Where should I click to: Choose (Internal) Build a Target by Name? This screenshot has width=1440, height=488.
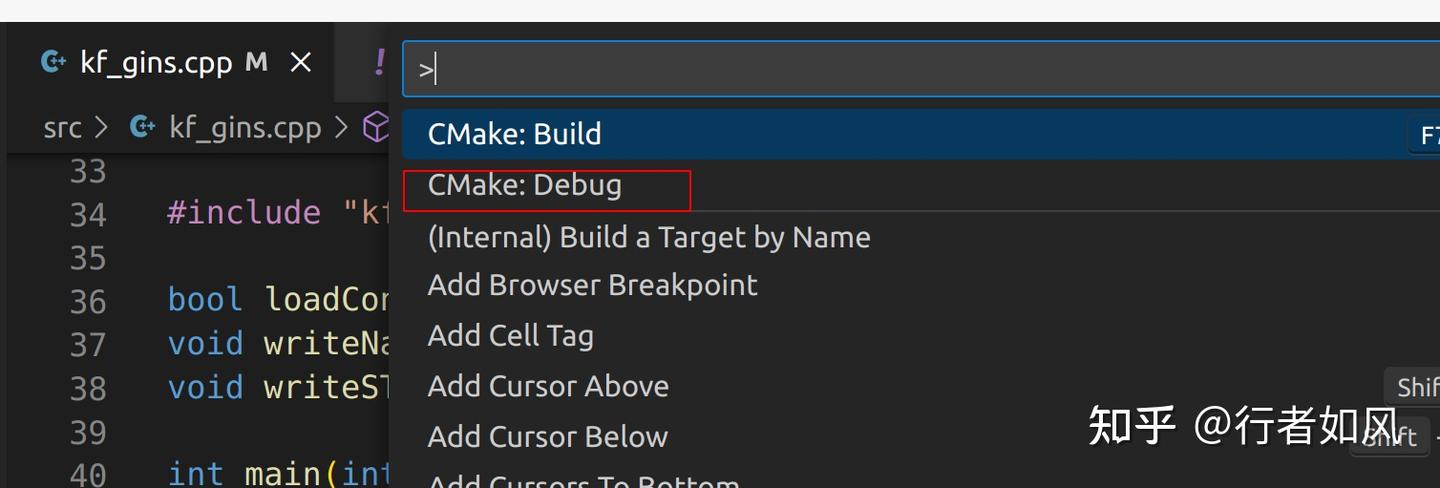point(648,237)
